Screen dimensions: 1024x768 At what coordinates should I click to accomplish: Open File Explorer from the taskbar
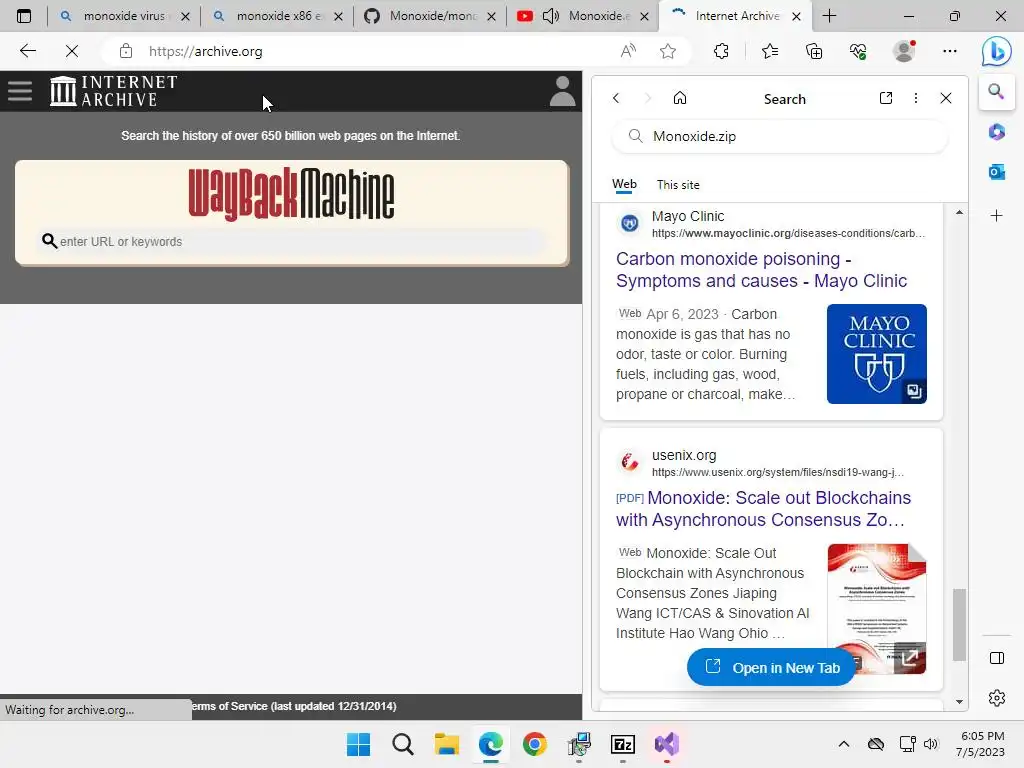(447, 744)
